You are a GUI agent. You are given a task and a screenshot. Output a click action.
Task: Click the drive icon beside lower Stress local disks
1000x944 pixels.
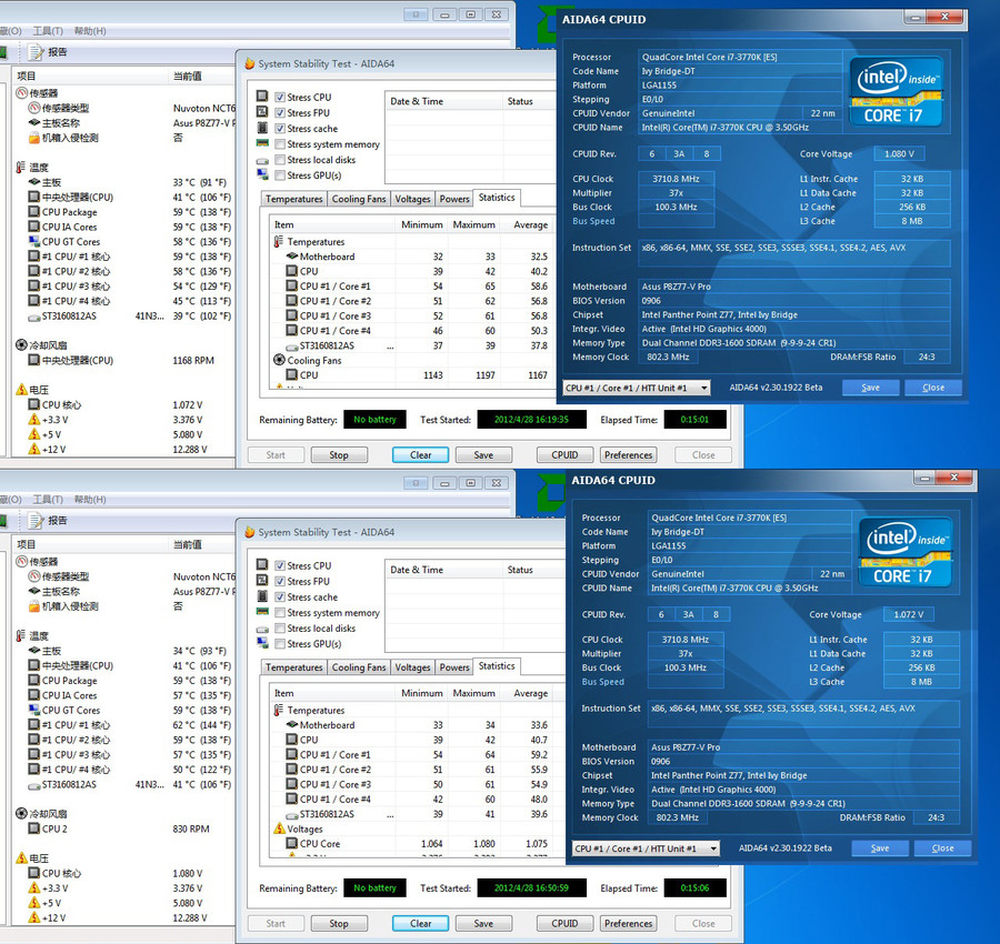coord(262,629)
